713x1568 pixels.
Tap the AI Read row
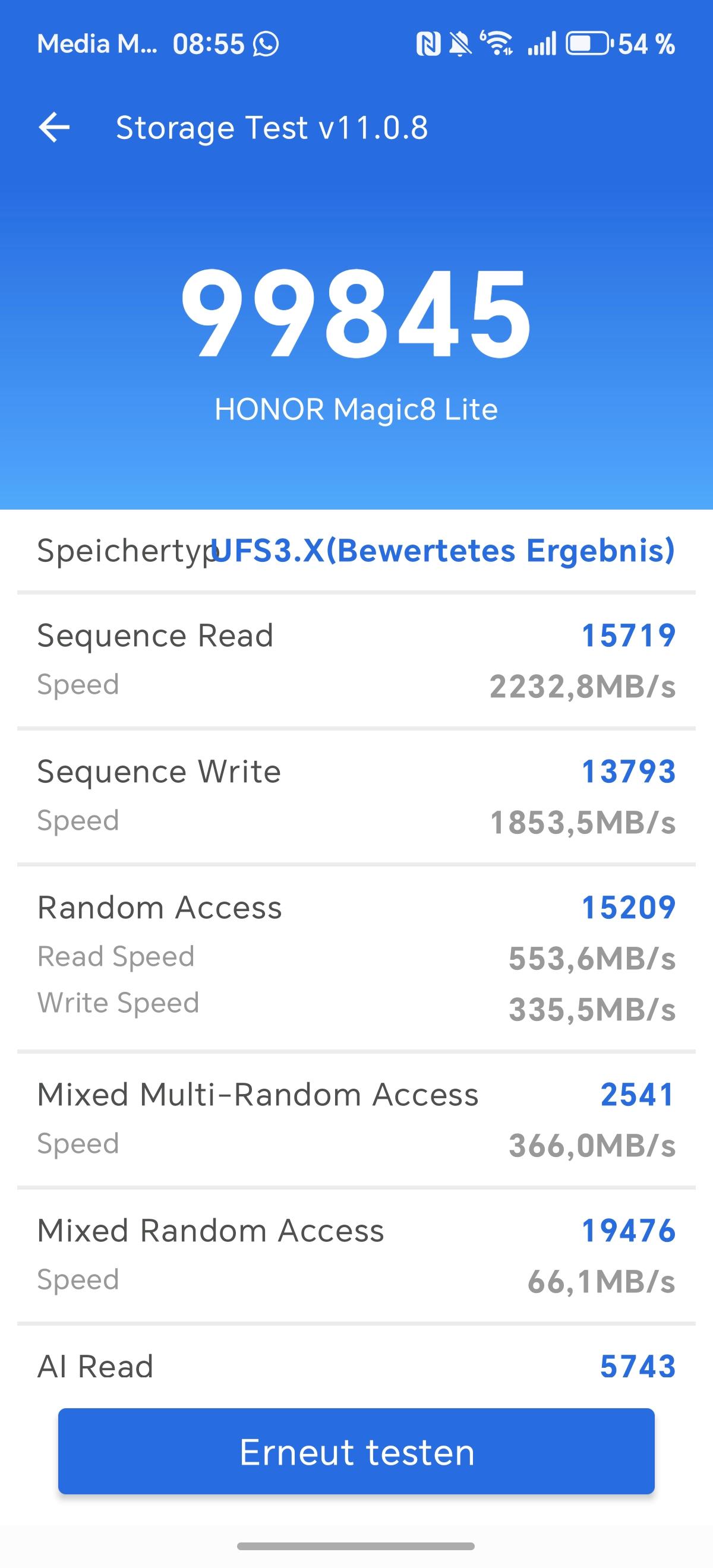(x=356, y=1367)
